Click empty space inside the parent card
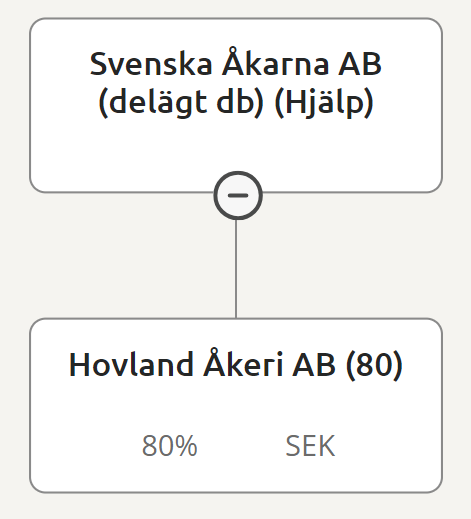Image resolution: width=471 pixels, height=519 pixels. tap(133, 153)
